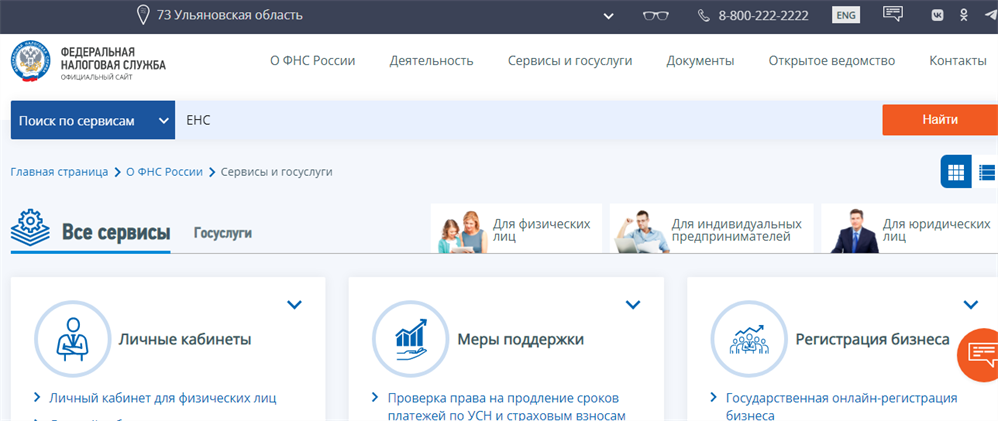Click the Регистрация бизнеса heading
This screenshot has width=998, height=421.
[873, 339]
